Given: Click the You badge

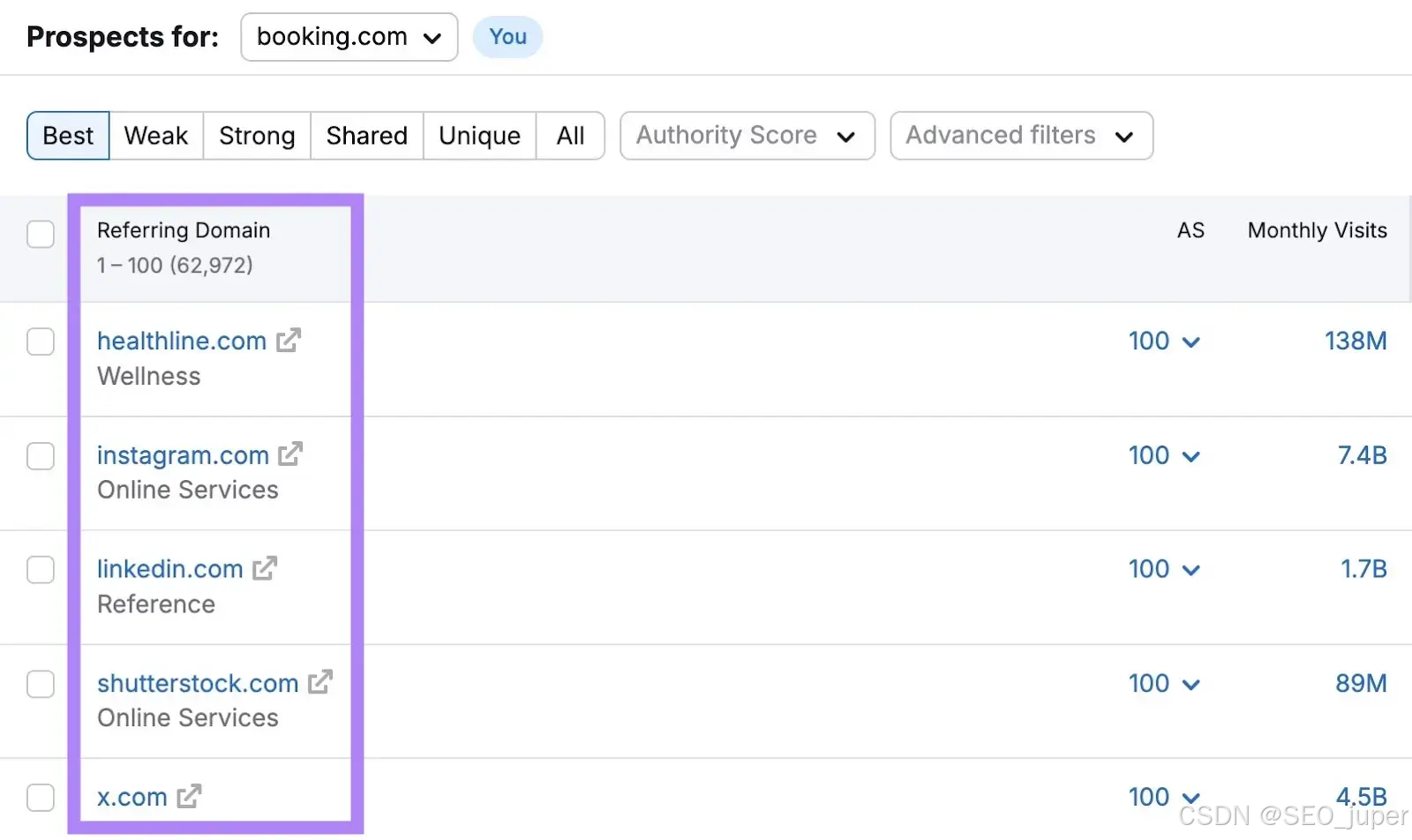Looking at the screenshot, I should tap(507, 37).
